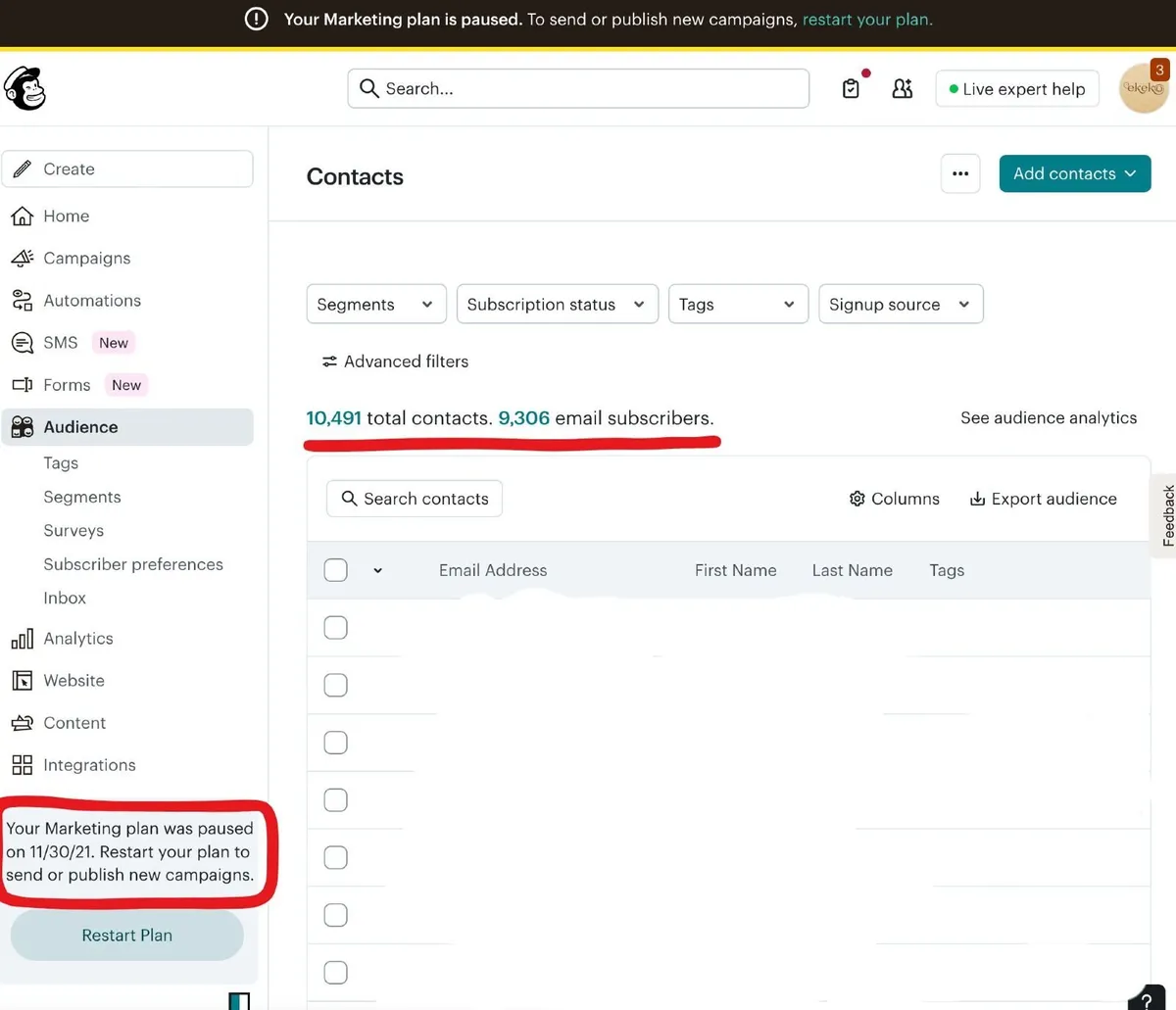Expand the Segments filter dropdown
This screenshot has height=1010, width=1176.
tap(375, 305)
